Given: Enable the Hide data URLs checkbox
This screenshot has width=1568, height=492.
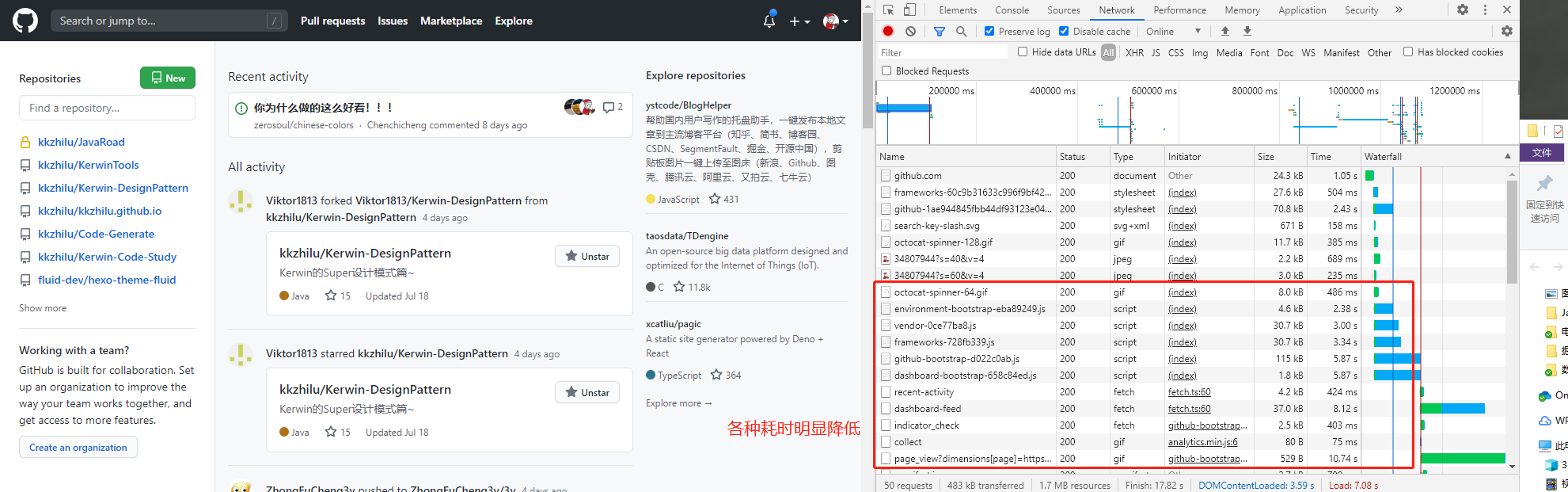Looking at the screenshot, I should tap(1023, 52).
